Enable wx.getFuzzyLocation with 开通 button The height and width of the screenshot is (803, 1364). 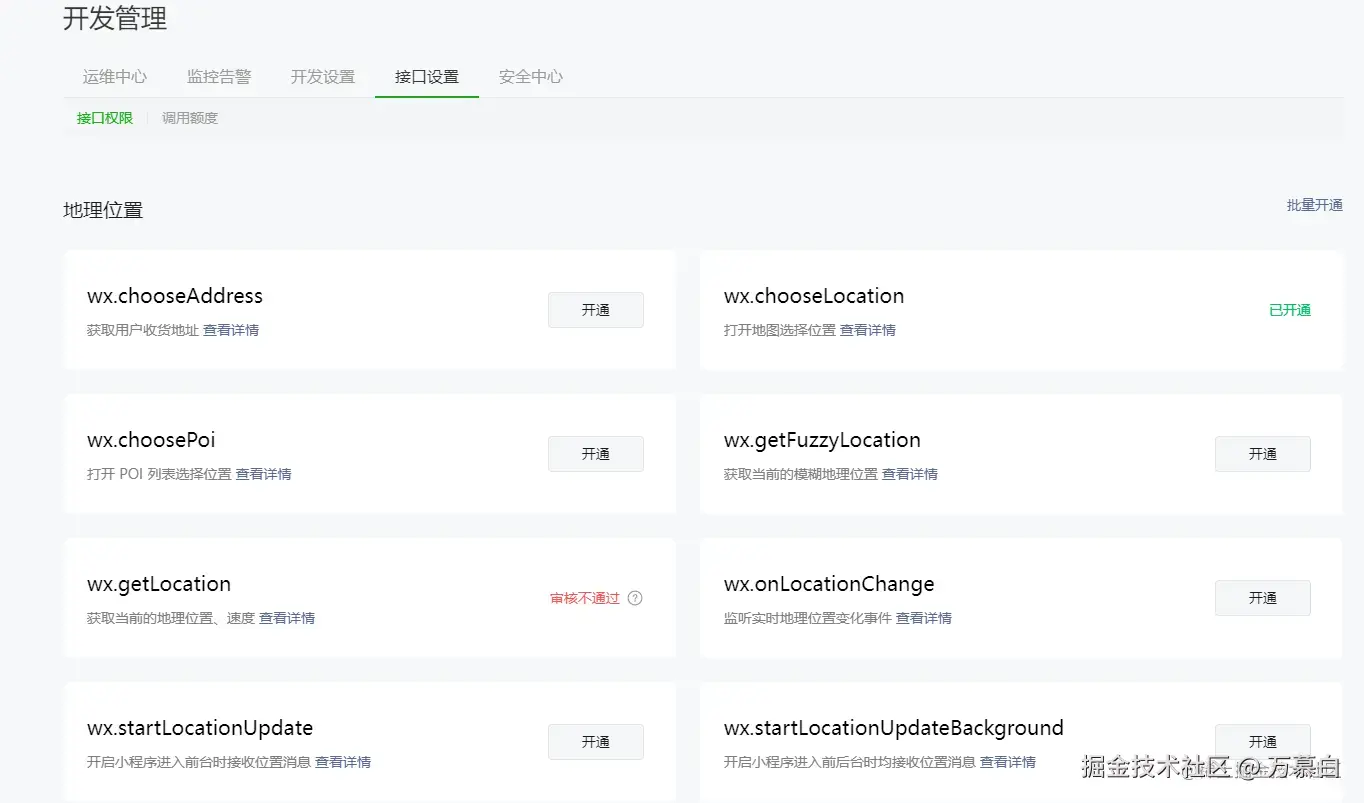tap(1263, 454)
